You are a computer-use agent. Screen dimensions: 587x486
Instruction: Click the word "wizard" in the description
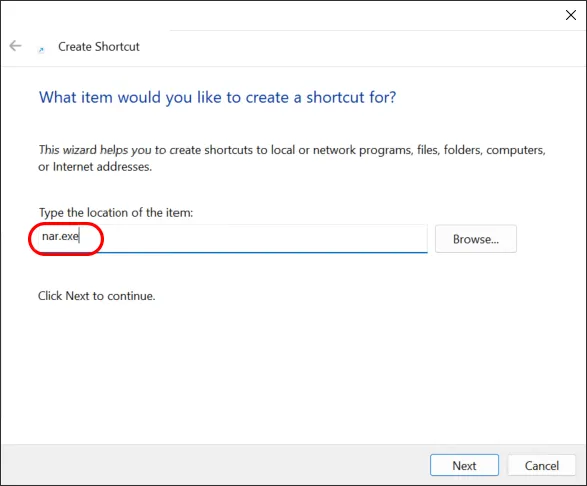[x=80, y=150]
